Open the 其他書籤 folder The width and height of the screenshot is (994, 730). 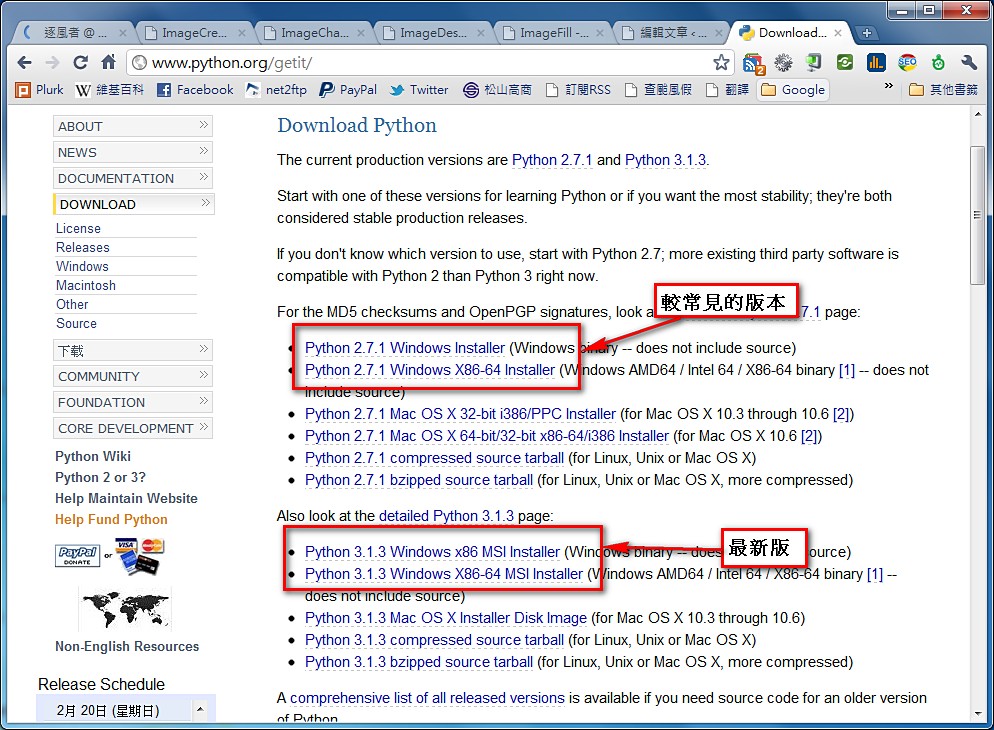point(943,90)
